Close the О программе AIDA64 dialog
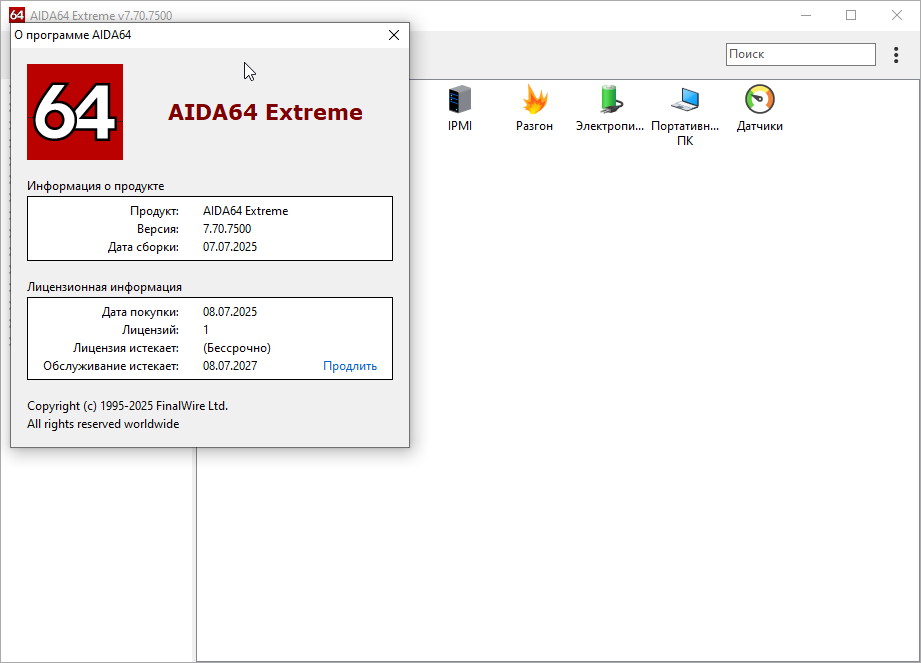 pos(394,35)
